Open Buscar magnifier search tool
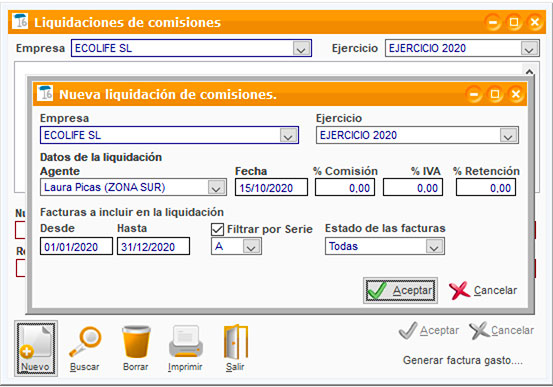The width and height of the screenshot is (553, 387). pyautogui.click(x=85, y=349)
